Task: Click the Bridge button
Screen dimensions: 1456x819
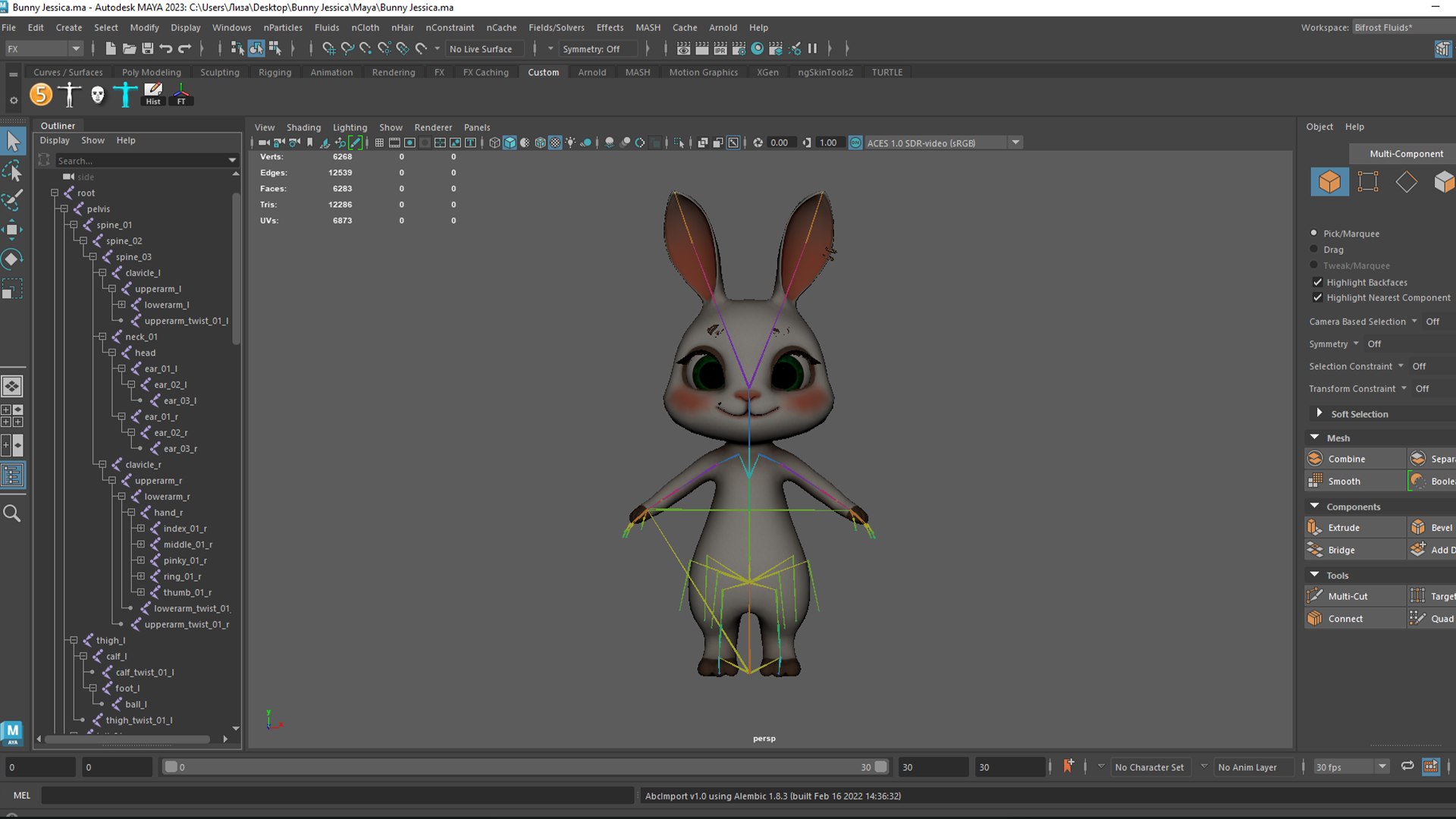Action: 1355,550
